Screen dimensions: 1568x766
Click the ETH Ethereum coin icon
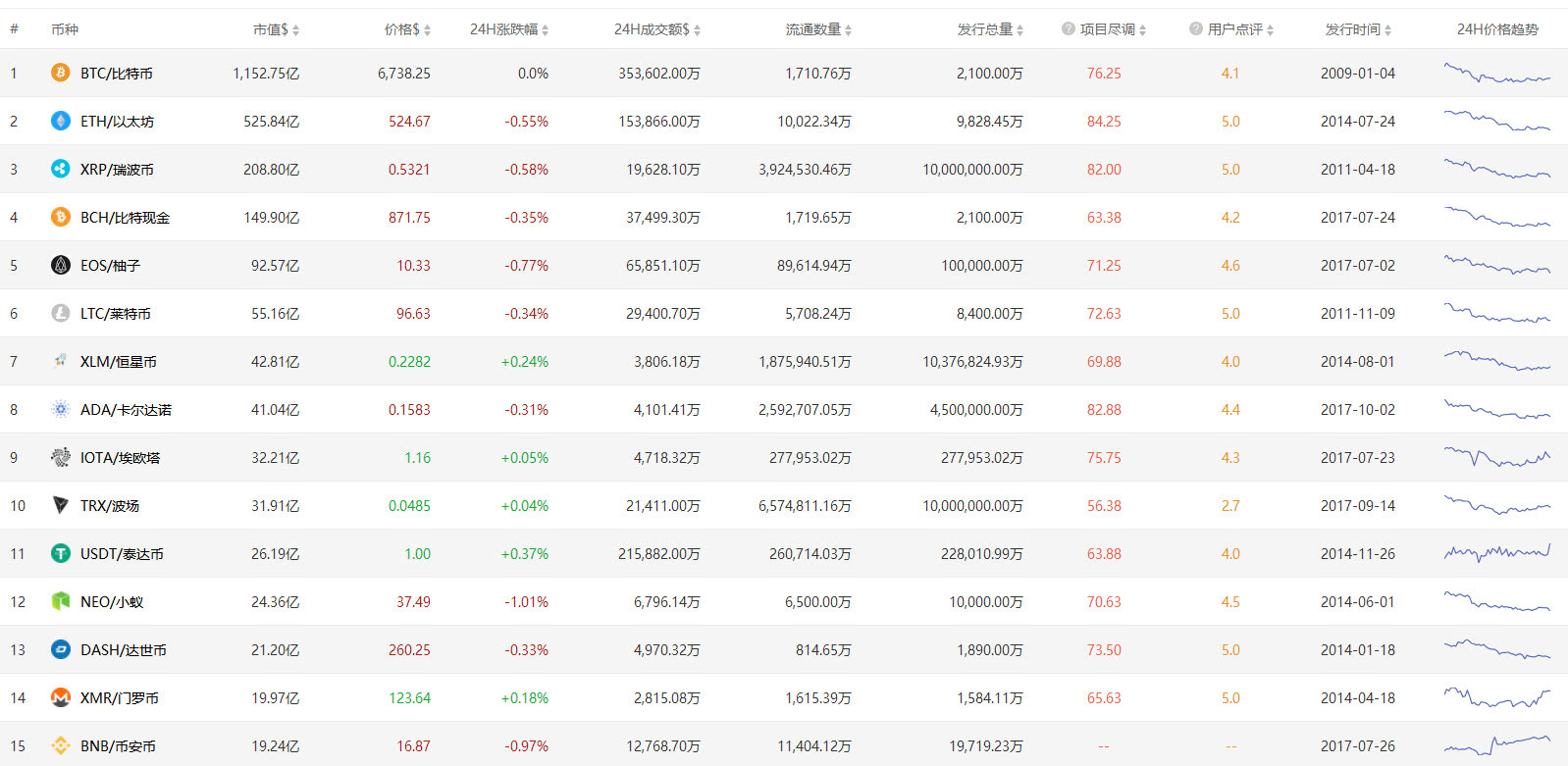pos(61,121)
